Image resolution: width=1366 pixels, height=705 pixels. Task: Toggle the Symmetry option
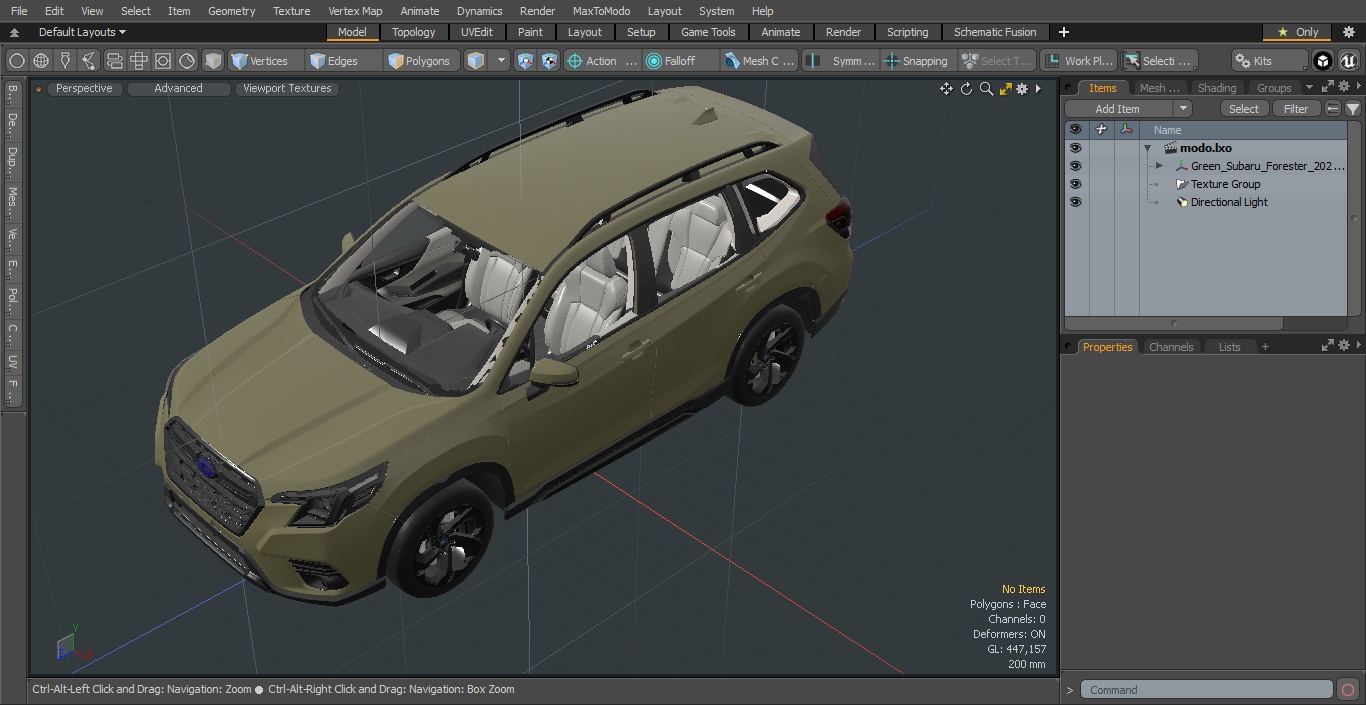click(x=843, y=61)
